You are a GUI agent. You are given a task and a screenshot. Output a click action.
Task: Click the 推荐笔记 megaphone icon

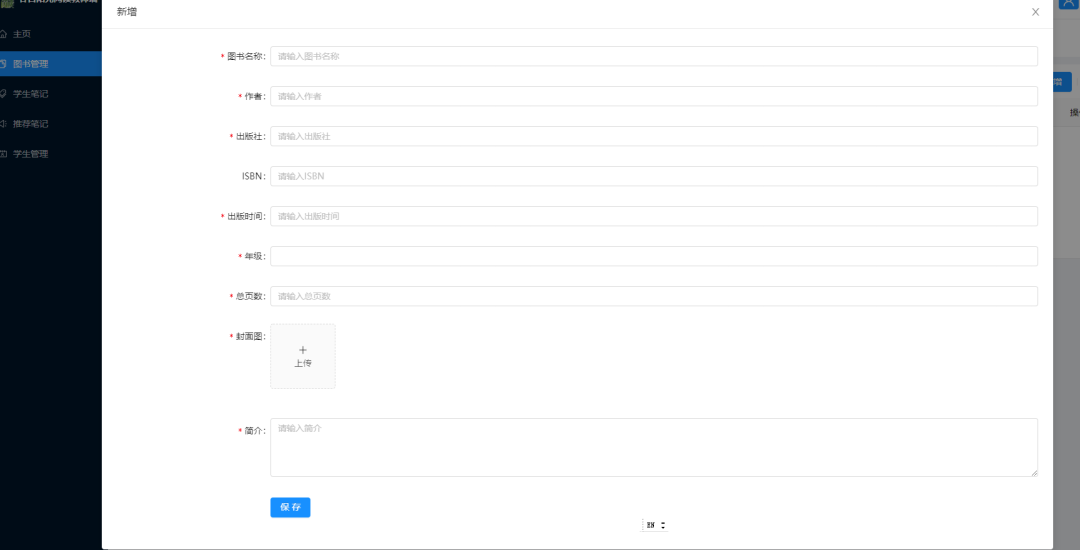click(3, 124)
